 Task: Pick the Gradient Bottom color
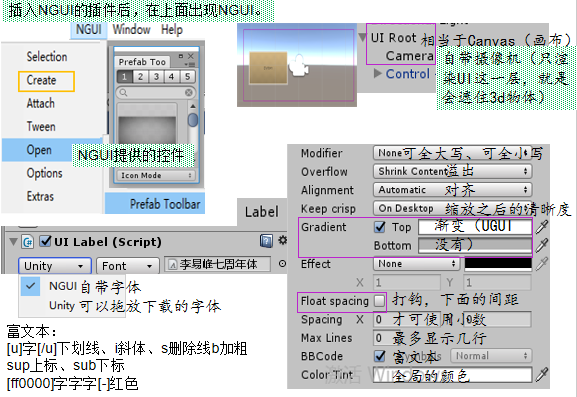click(x=475, y=245)
